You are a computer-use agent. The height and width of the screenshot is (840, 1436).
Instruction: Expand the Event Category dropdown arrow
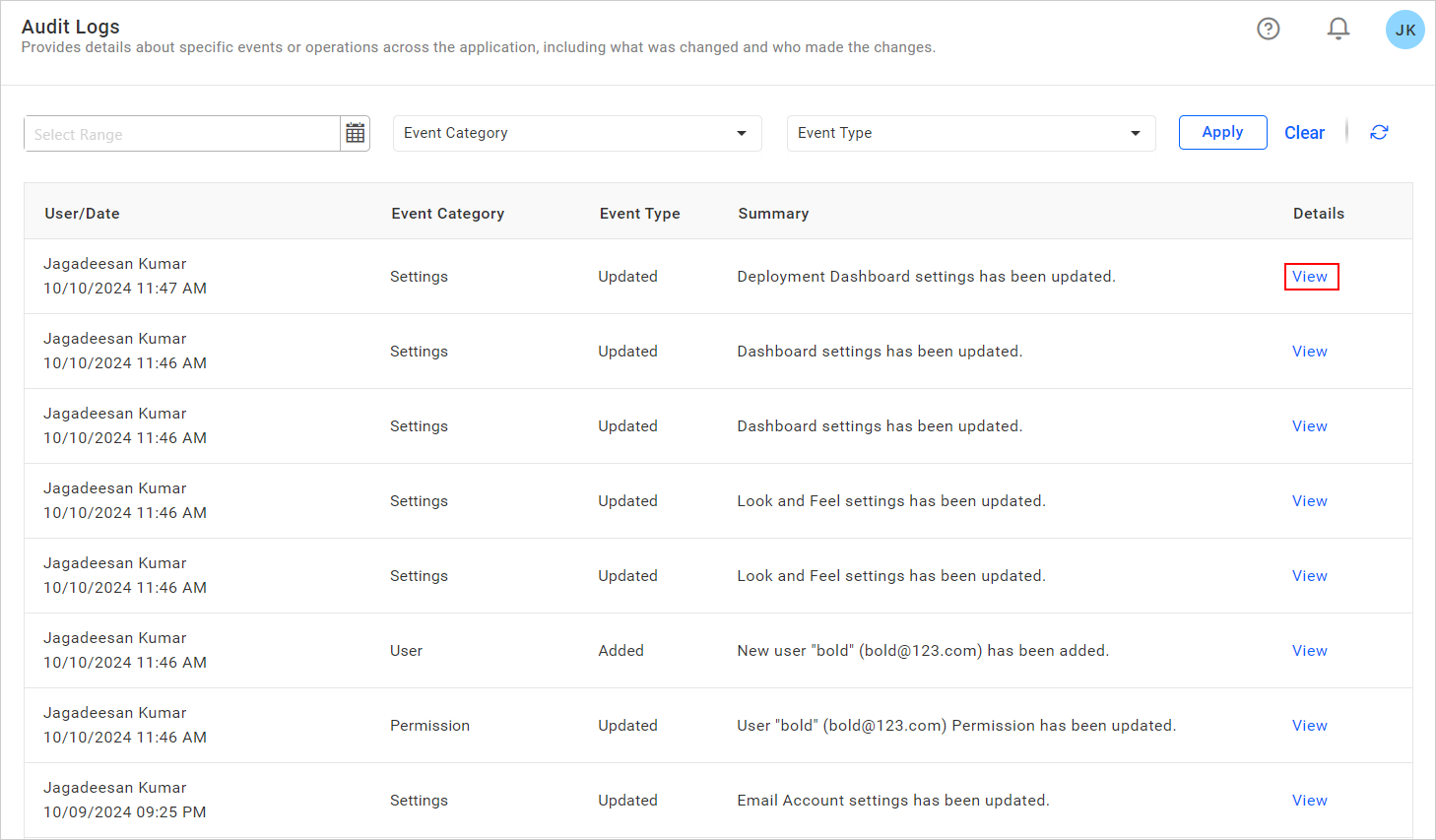[741, 133]
